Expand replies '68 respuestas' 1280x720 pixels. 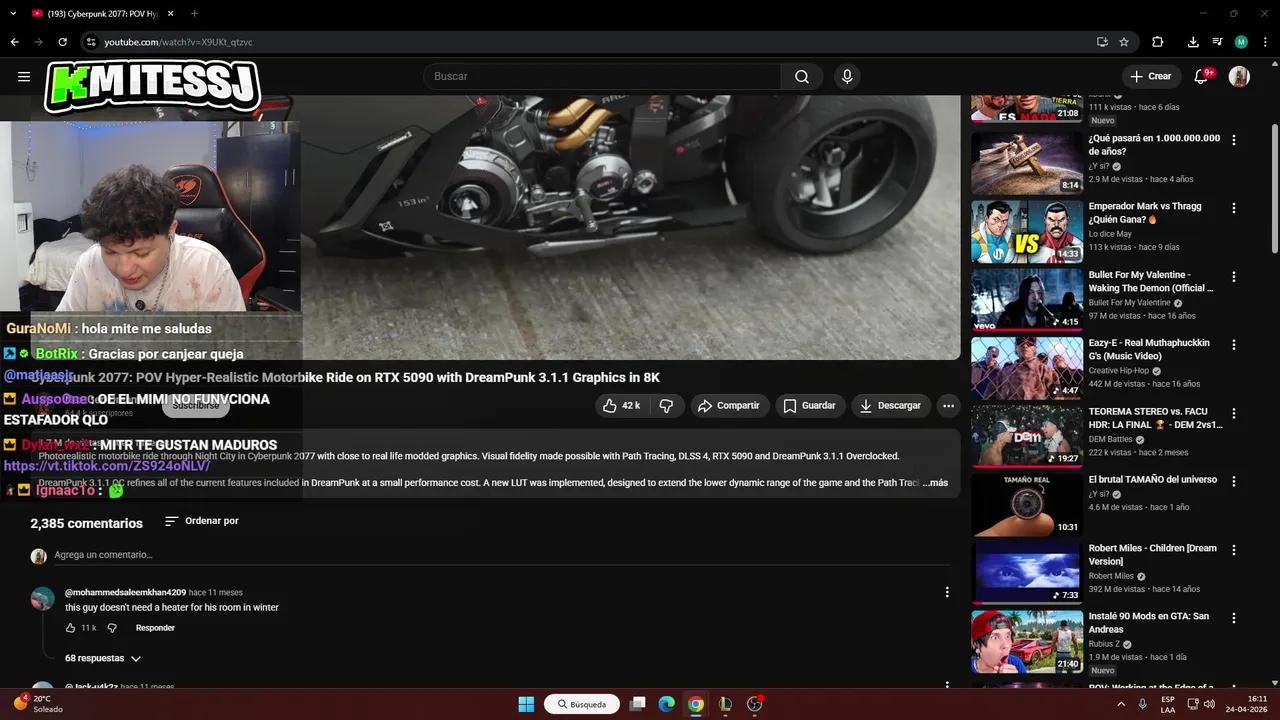pyautogui.click(x=103, y=658)
